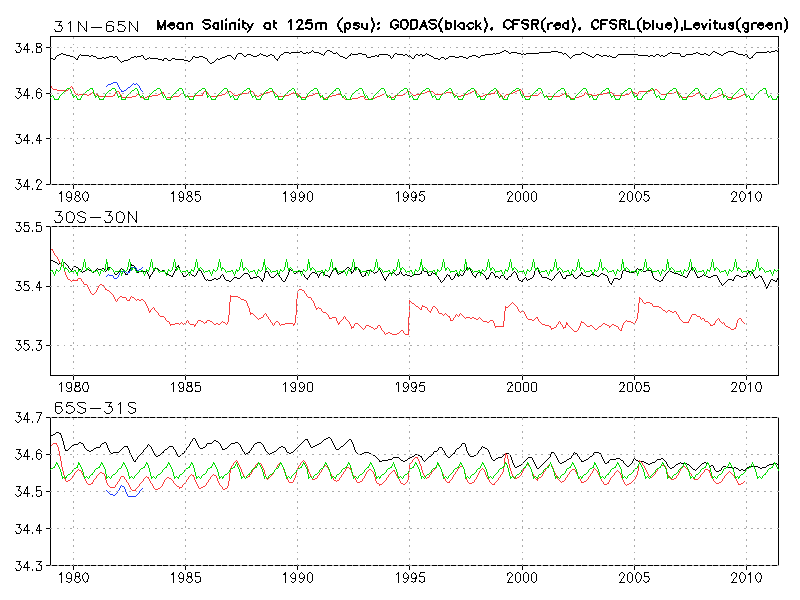Pick the 2005 x-axis label under the 65S-31S panel
Screen dimensions: 800x600
tap(634, 578)
